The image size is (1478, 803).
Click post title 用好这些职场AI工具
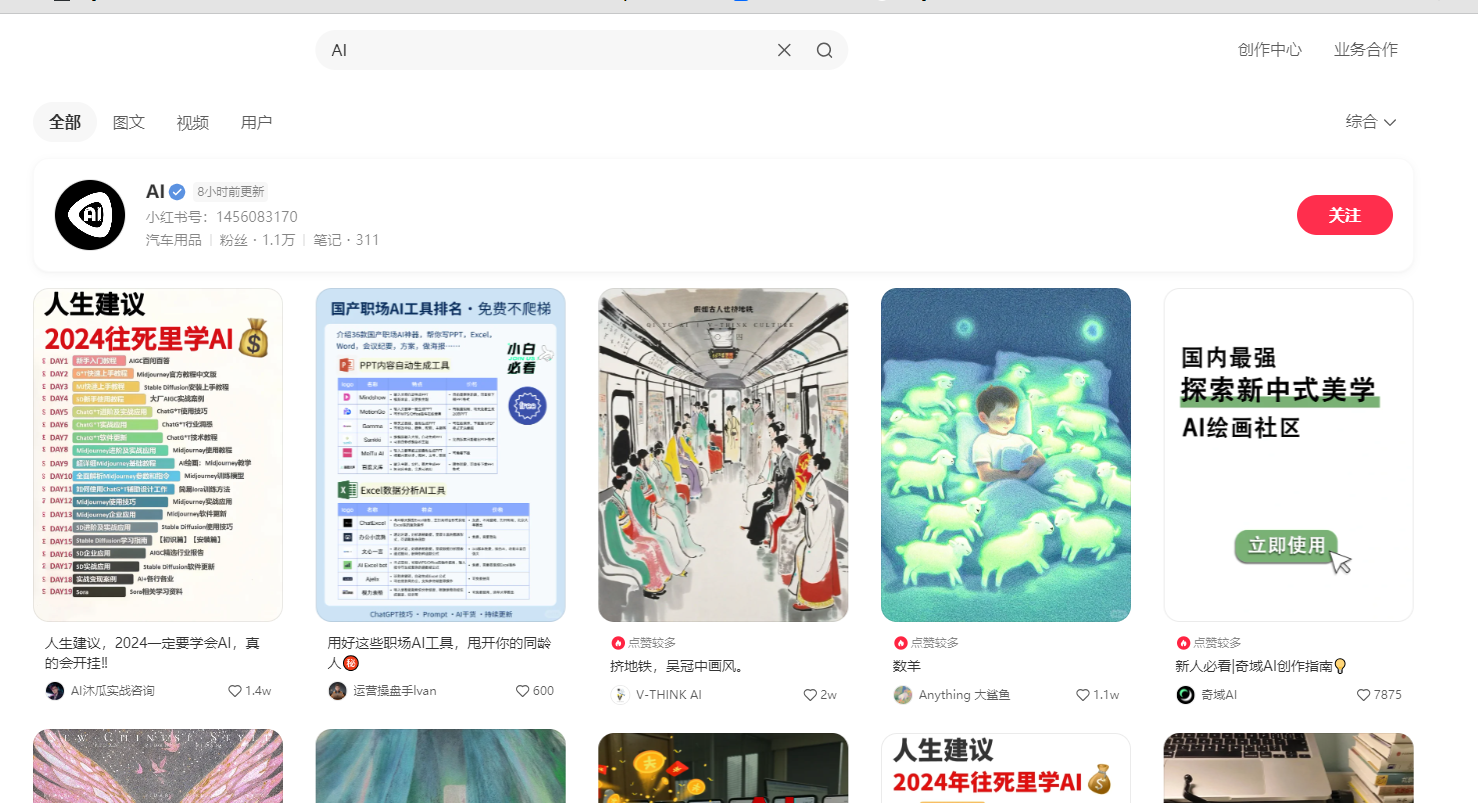(x=439, y=652)
